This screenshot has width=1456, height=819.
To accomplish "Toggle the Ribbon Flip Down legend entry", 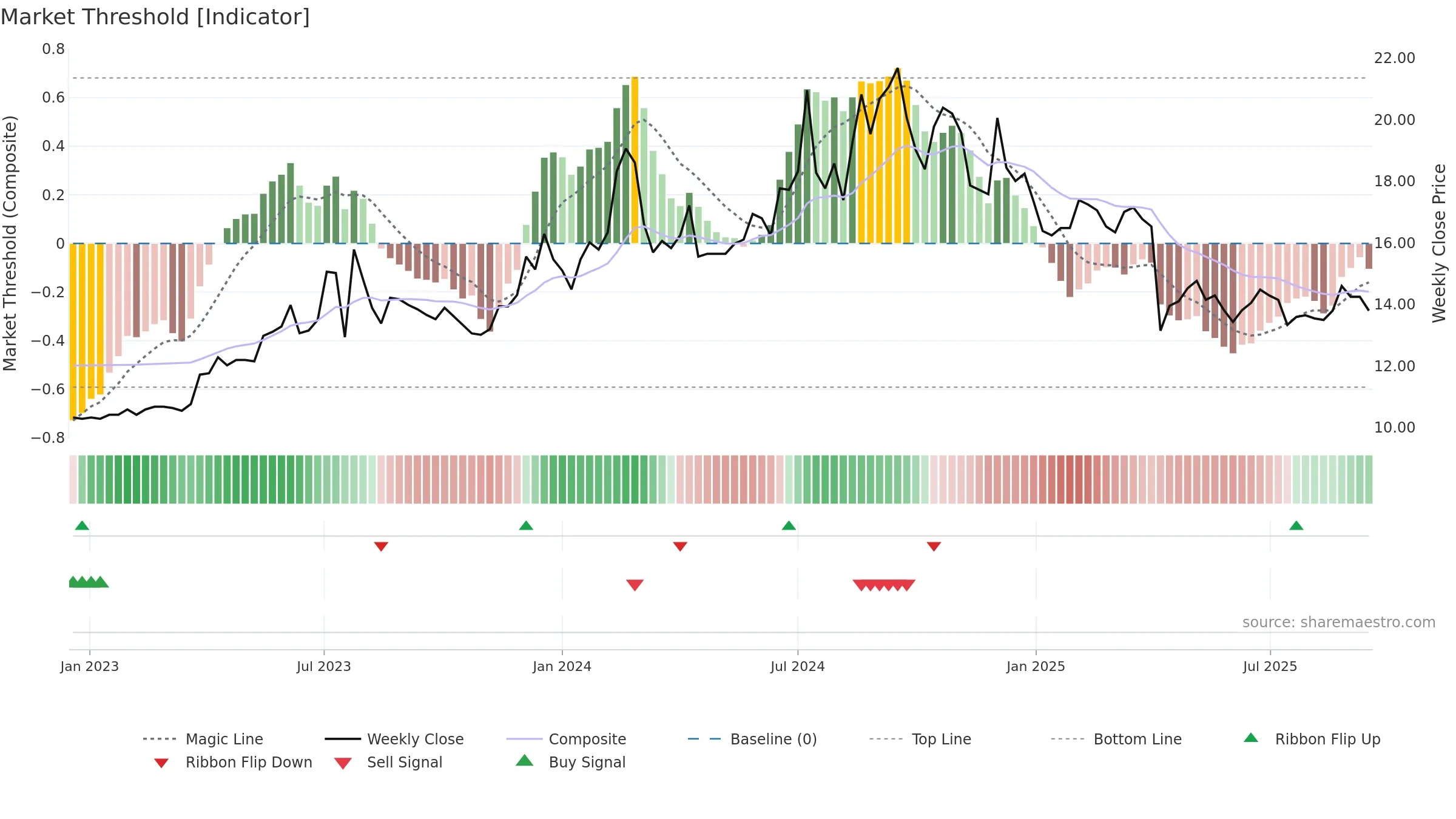I will (x=232, y=762).
